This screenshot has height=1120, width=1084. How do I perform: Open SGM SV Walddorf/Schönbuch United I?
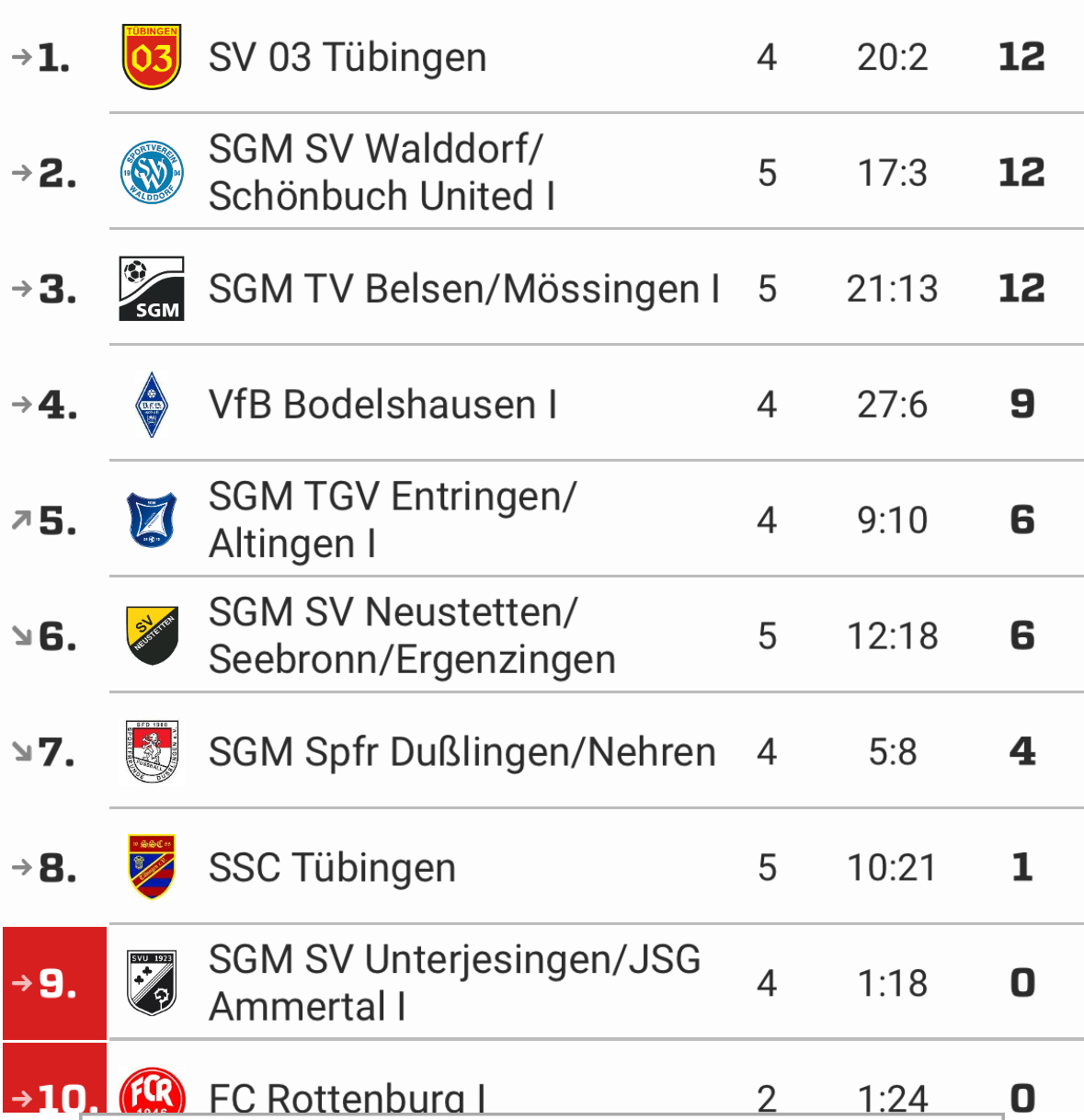tap(382, 173)
